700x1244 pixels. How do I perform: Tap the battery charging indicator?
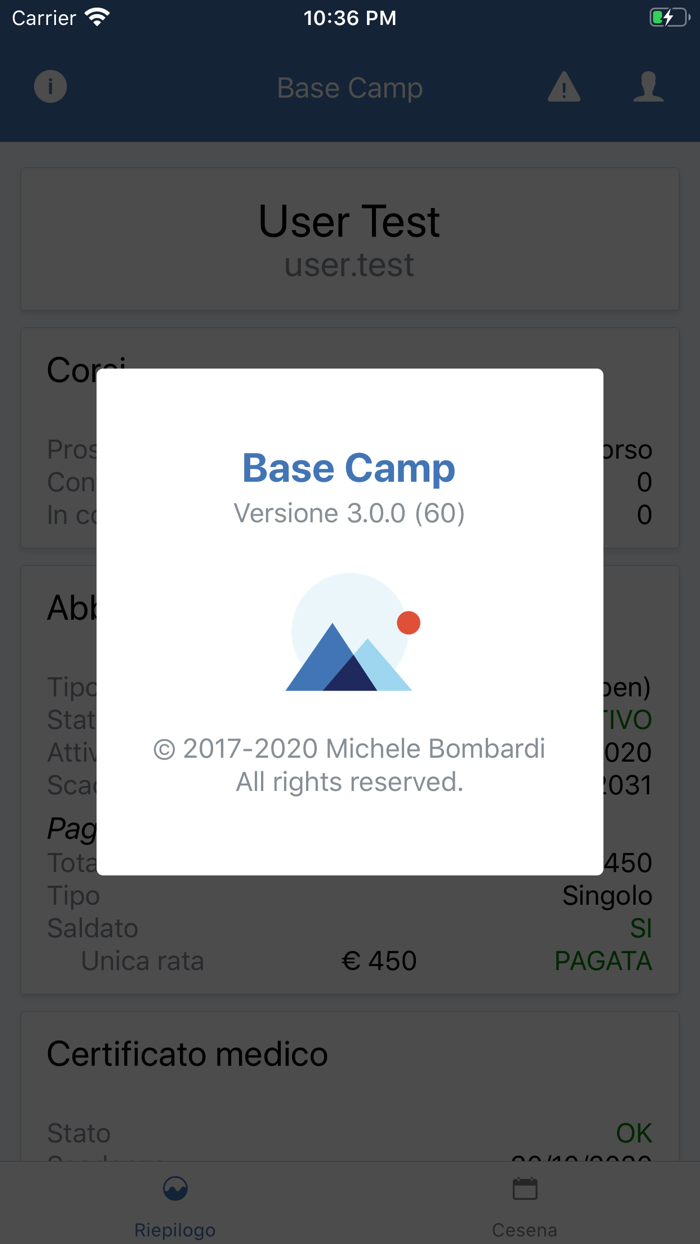(x=667, y=16)
